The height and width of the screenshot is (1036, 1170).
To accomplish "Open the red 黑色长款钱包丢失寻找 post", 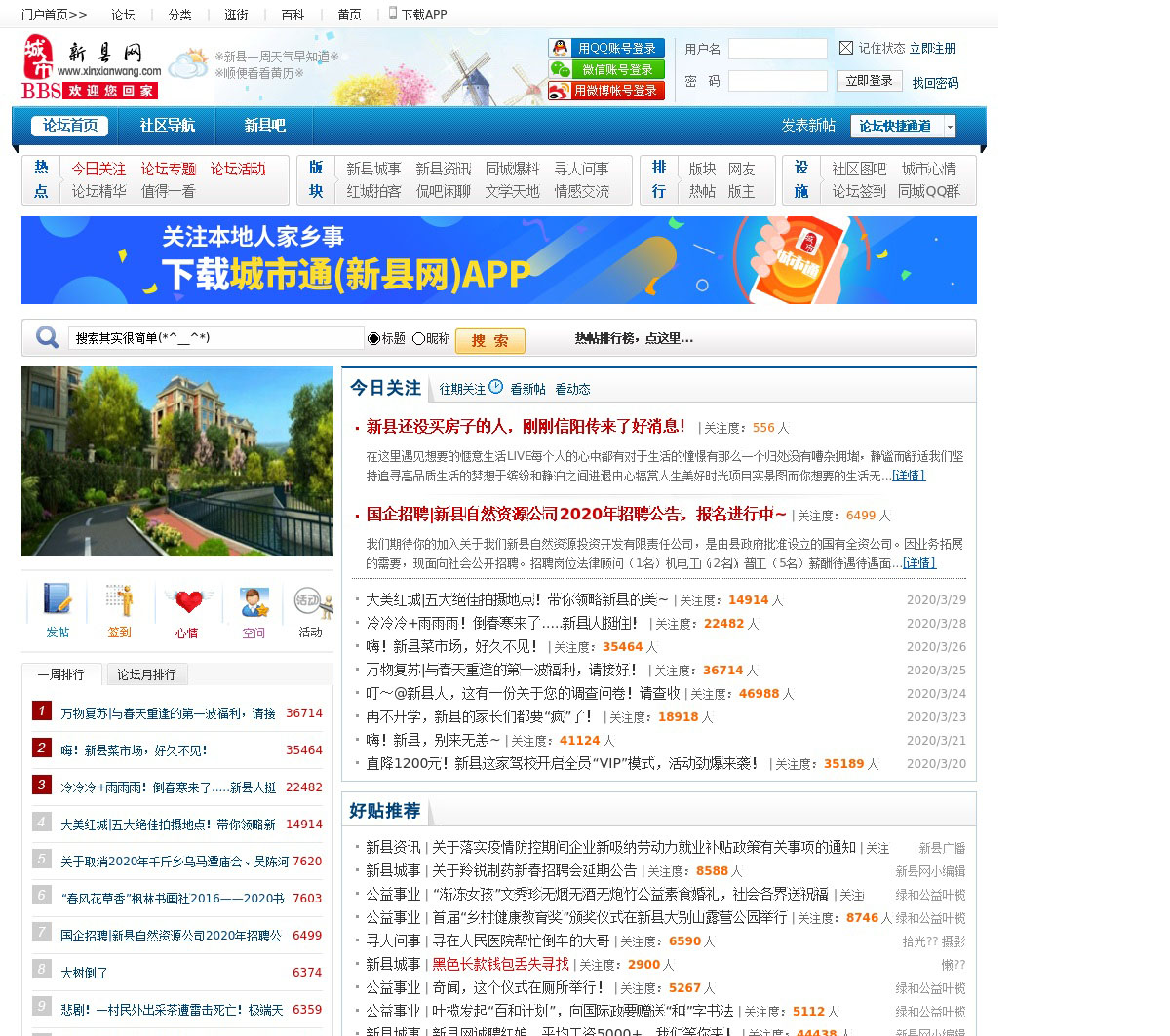I will coord(500,964).
